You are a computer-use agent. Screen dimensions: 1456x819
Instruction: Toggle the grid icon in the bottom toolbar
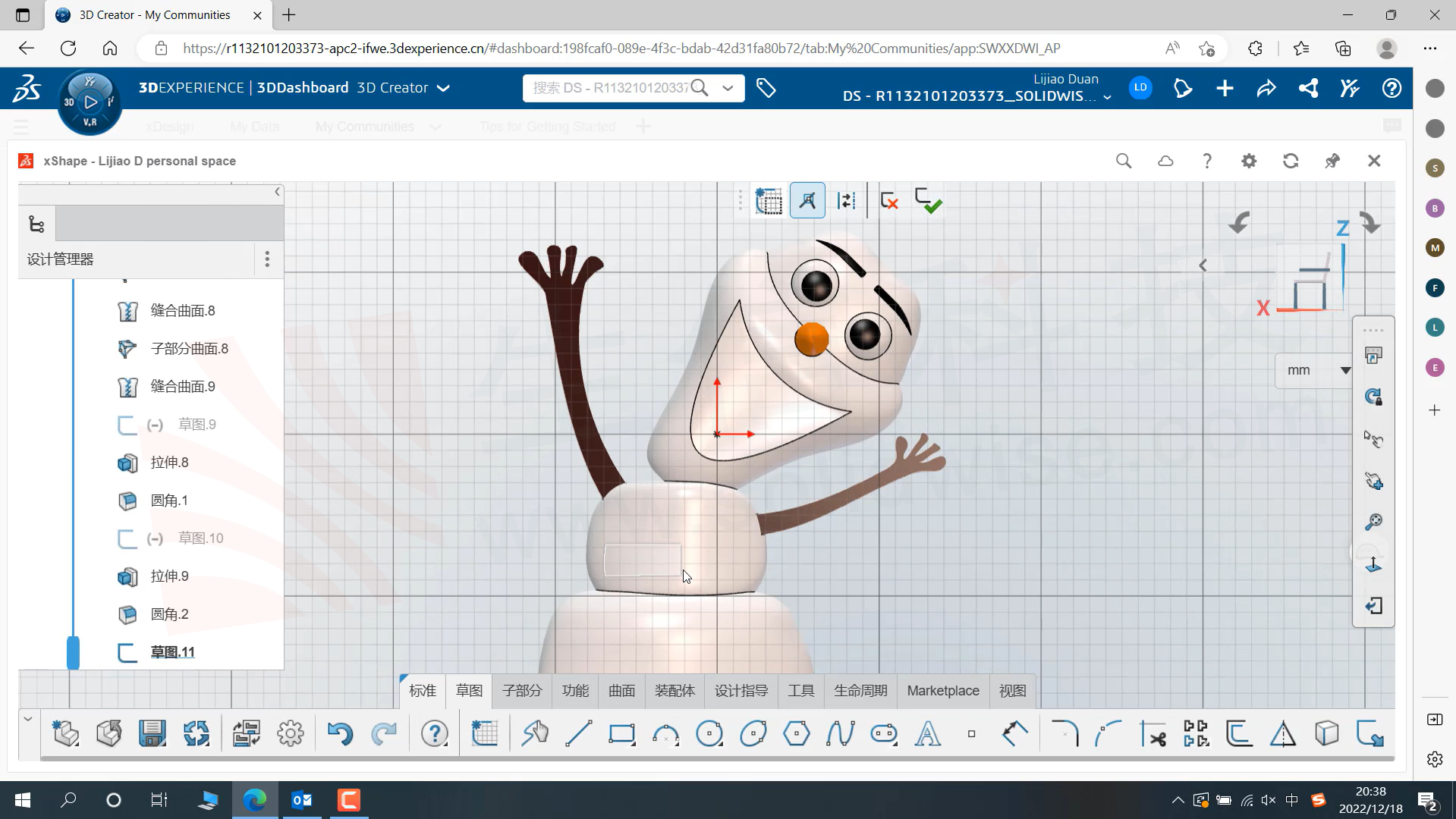(484, 733)
